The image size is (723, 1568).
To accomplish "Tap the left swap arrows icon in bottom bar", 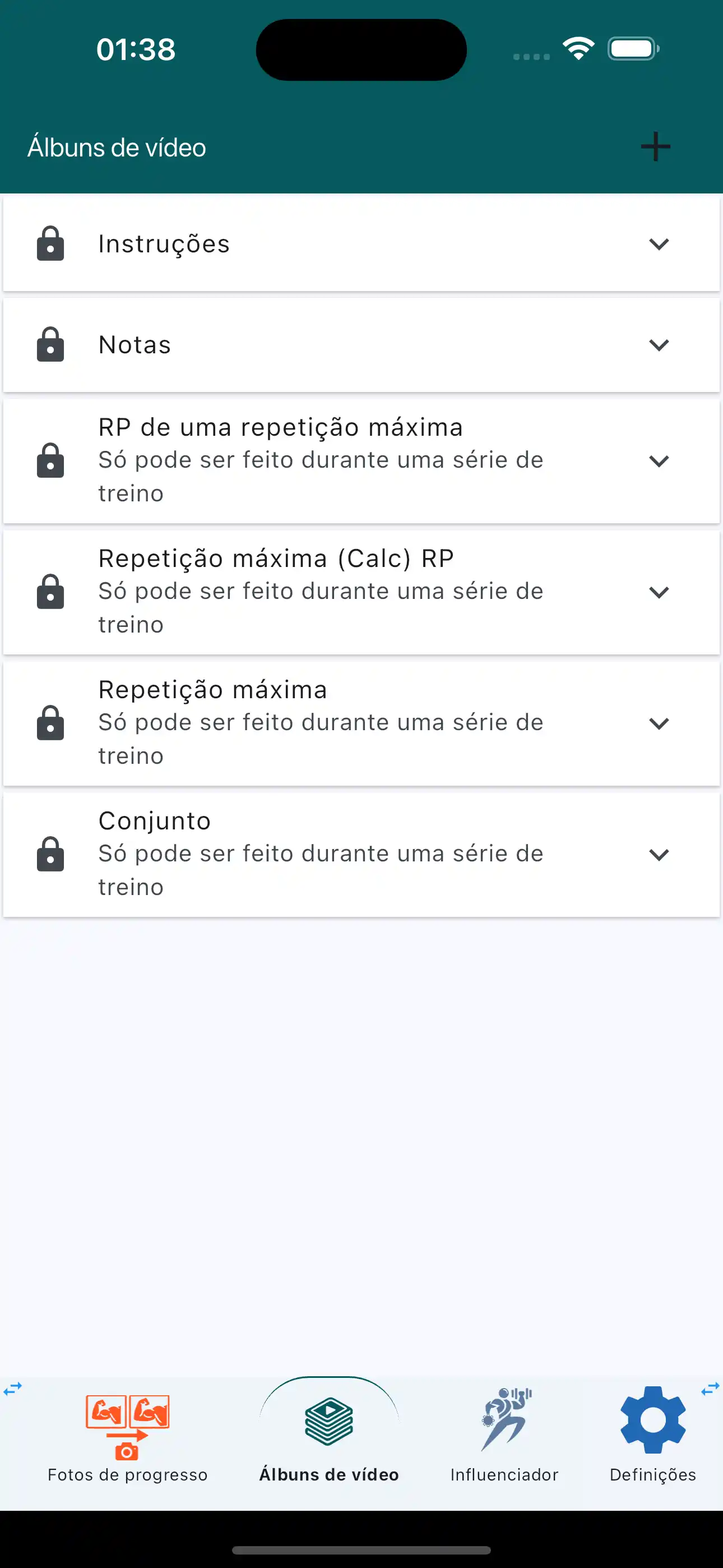I will (13, 1389).
